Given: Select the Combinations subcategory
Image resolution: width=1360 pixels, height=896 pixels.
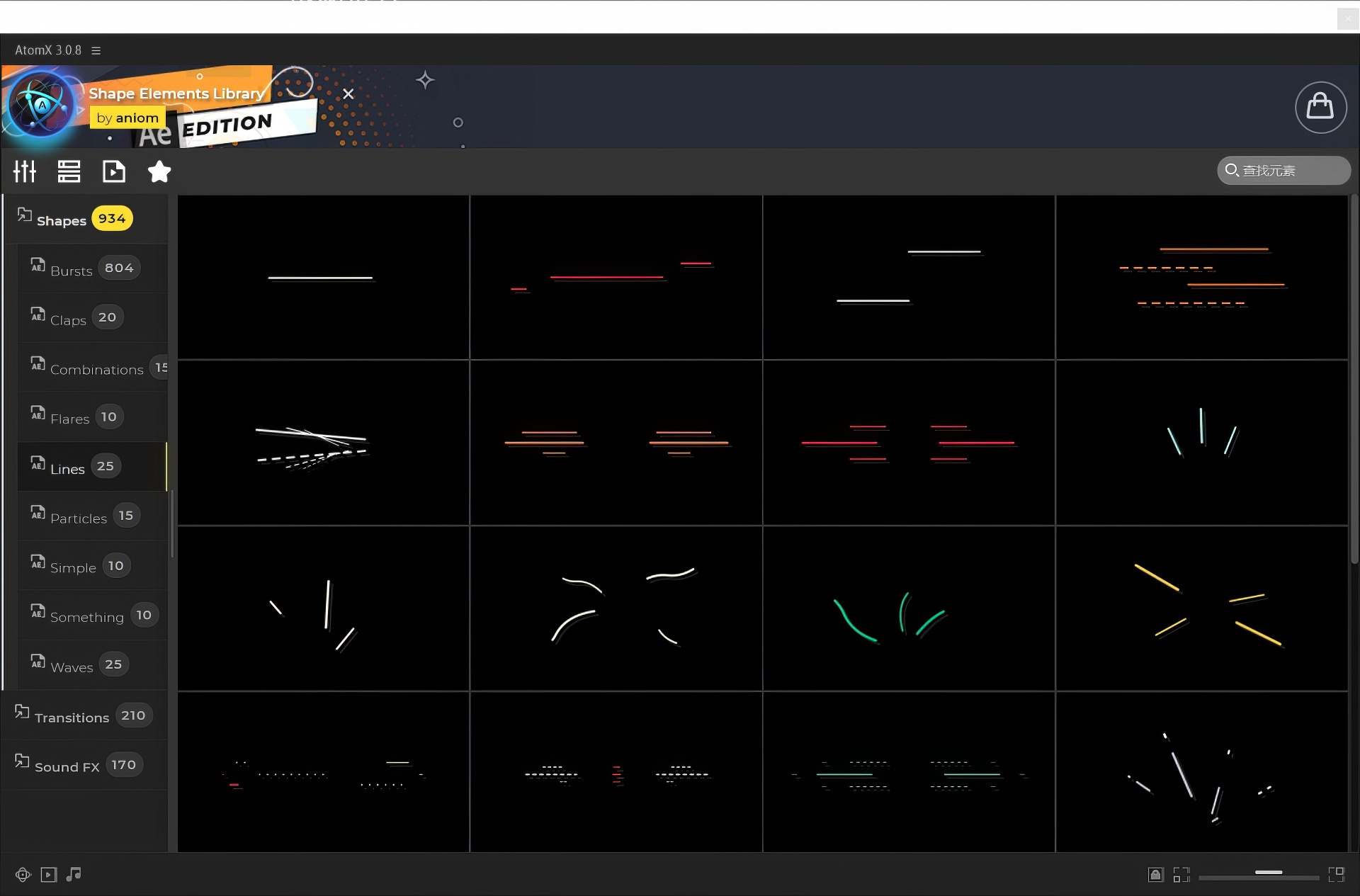Looking at the screenshot, I should click(x=92, y=368).
